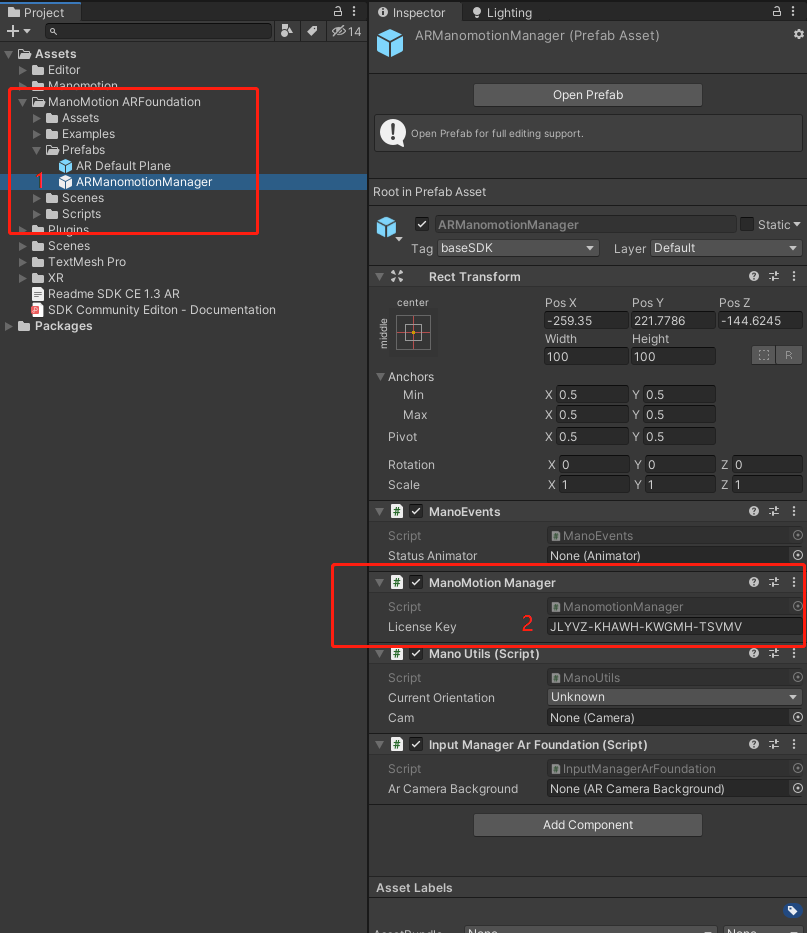Open ManoMotion Manager preset icon

point(774,582)
